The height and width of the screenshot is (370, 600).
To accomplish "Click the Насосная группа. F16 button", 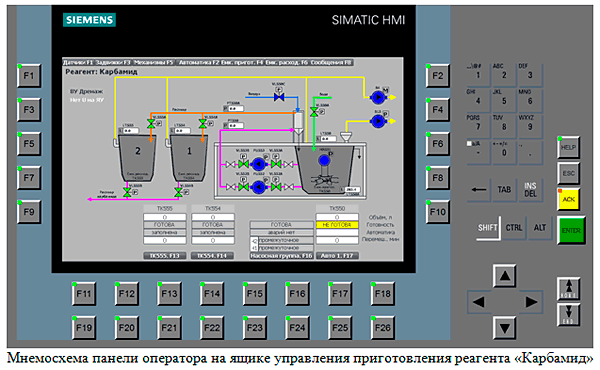I will 281,256.
